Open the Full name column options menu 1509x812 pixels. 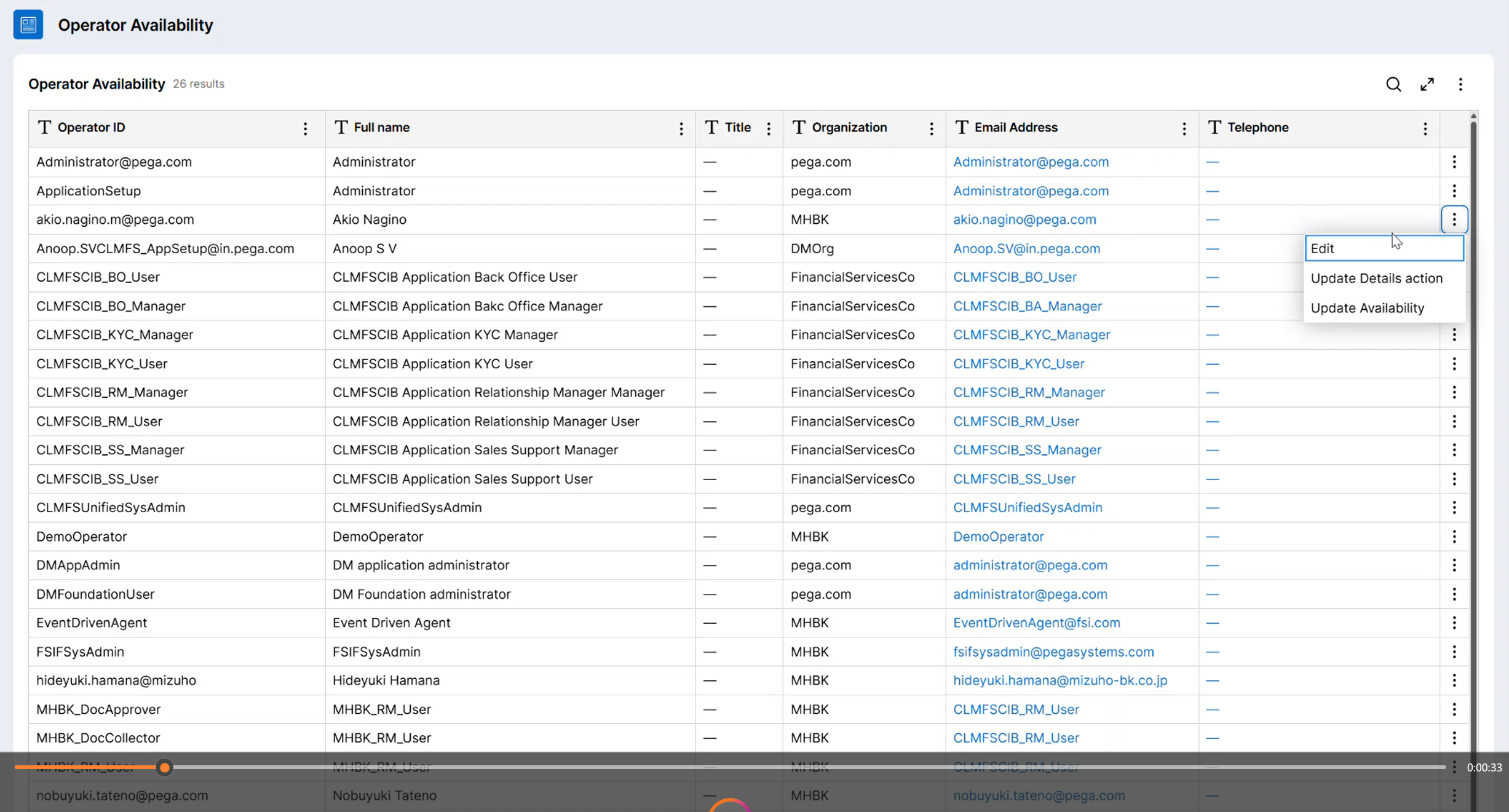(x=681, y=128)
